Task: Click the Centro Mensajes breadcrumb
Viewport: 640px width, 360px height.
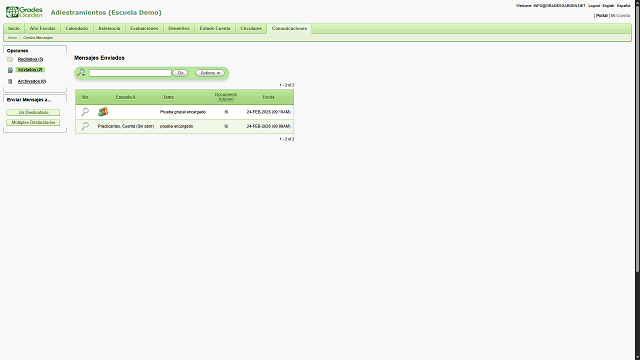Action: click(38, 38)
